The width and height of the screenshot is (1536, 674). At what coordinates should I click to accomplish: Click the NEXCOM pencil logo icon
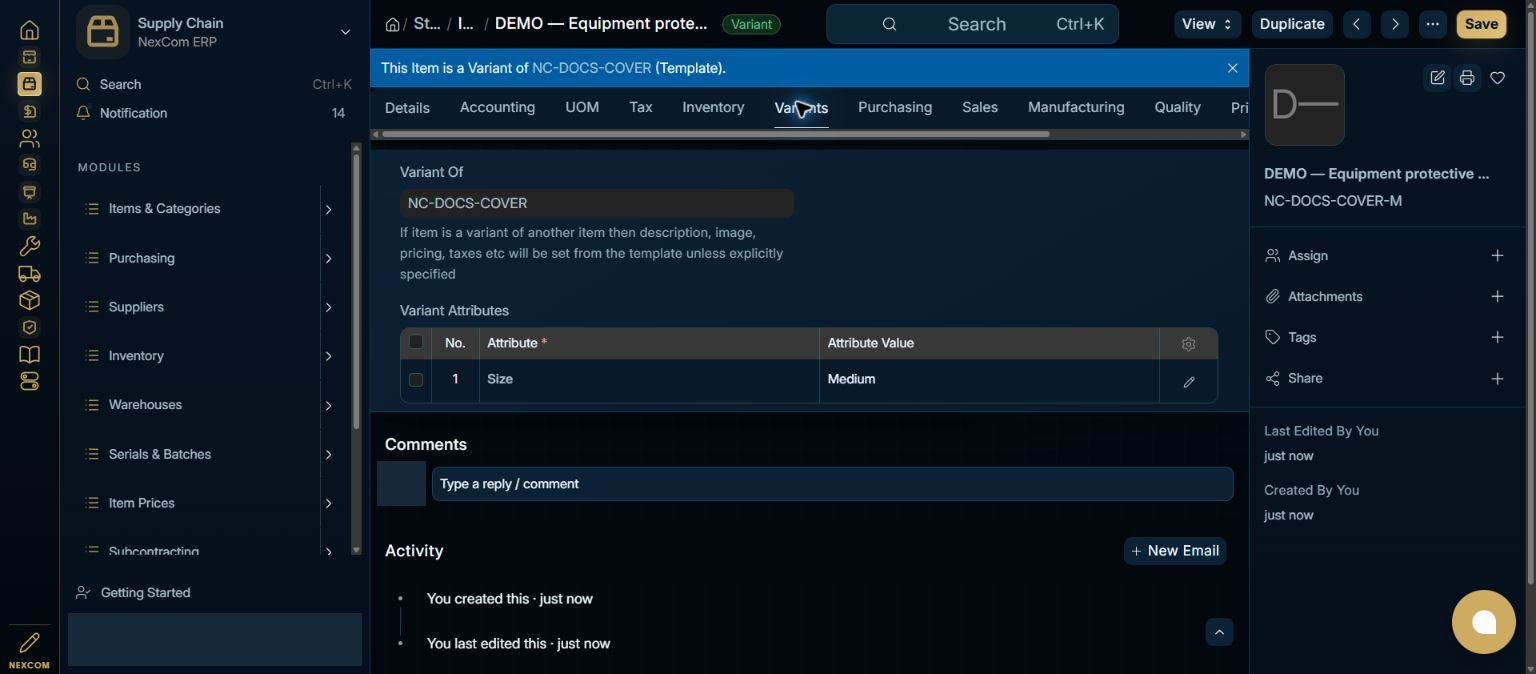29,649
